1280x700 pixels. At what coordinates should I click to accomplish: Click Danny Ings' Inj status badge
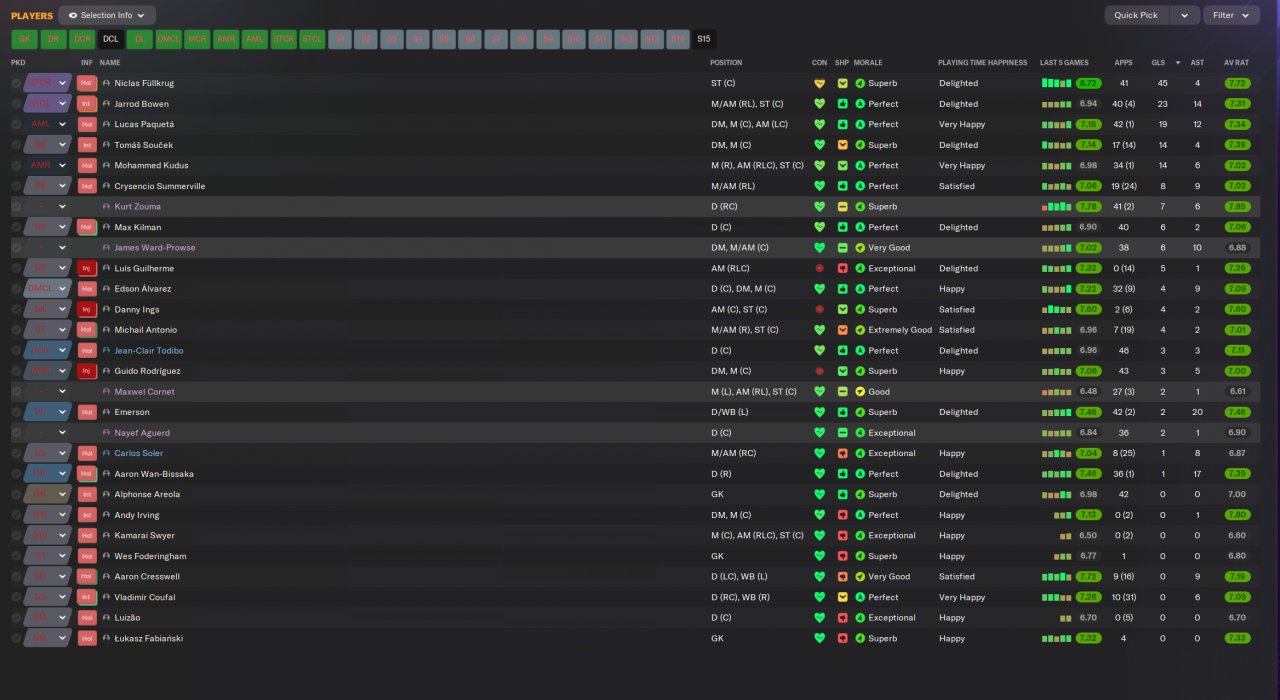tap(87, 309)
